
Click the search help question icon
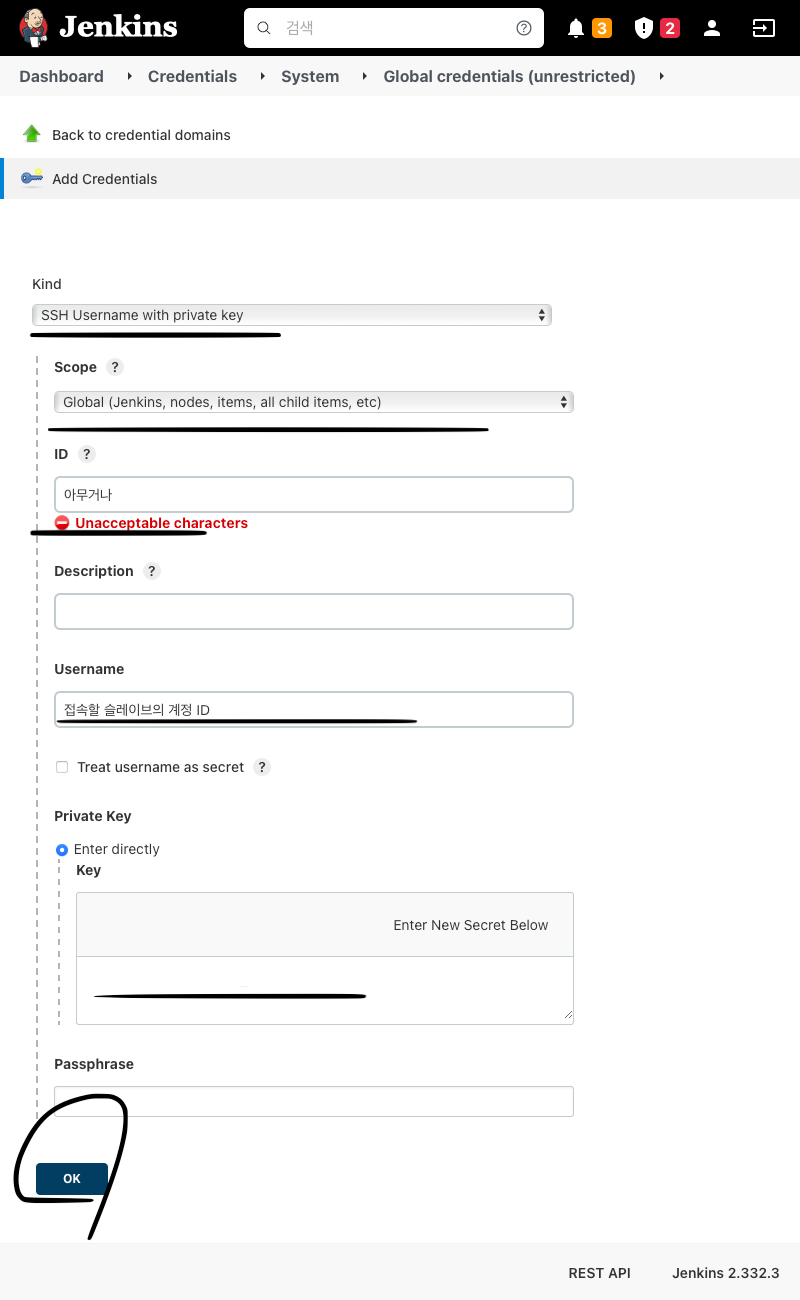click(x=524, y=28)
